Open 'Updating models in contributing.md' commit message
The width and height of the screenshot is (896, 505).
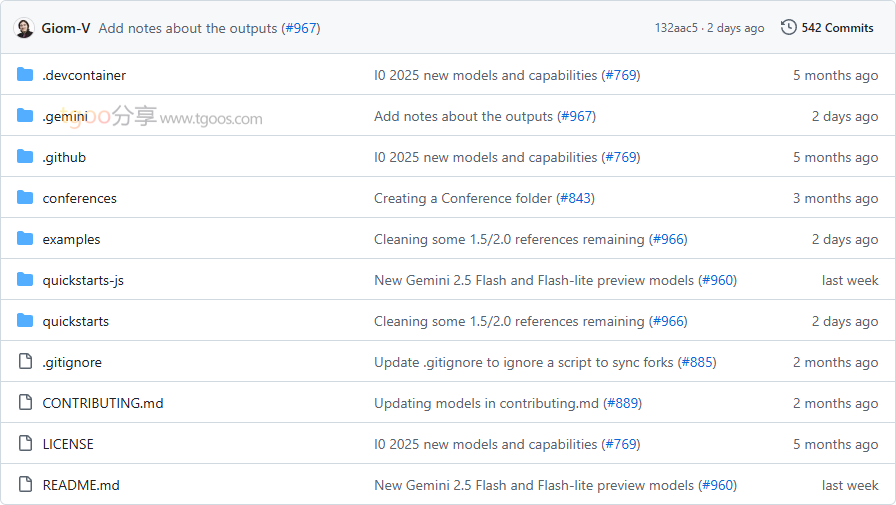486,403
